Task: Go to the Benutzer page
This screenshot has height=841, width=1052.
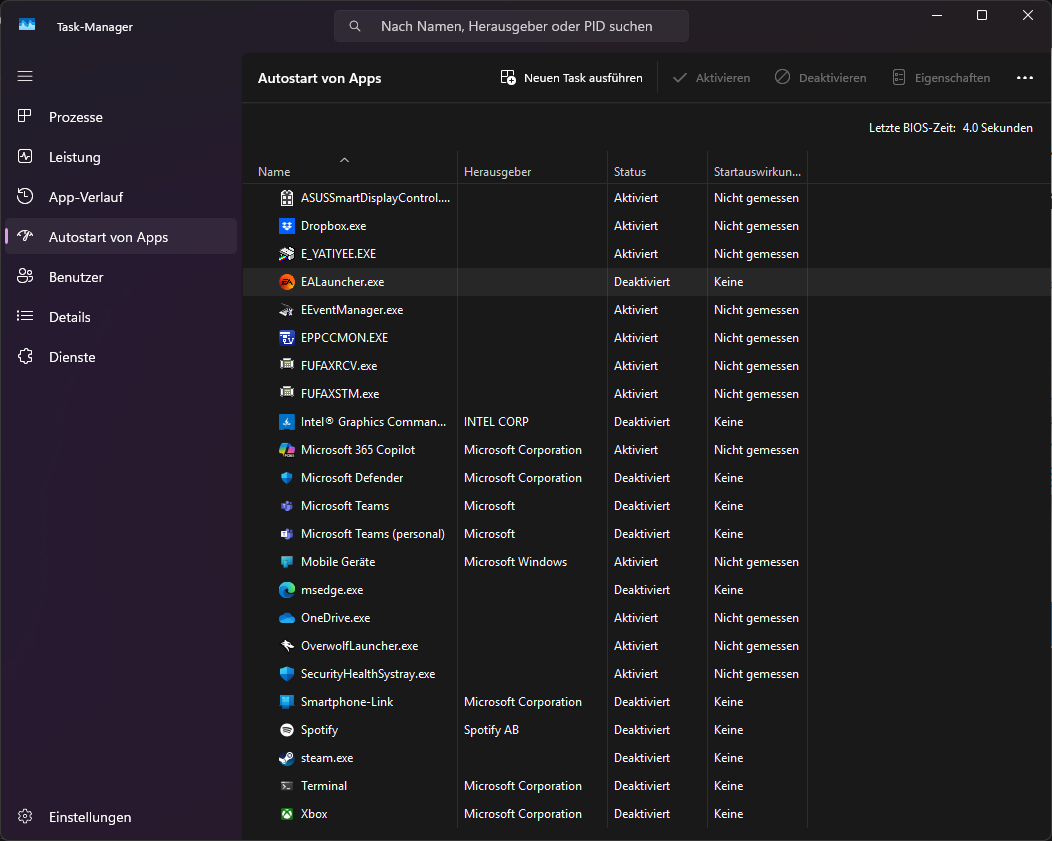Action: click(121, 277)
